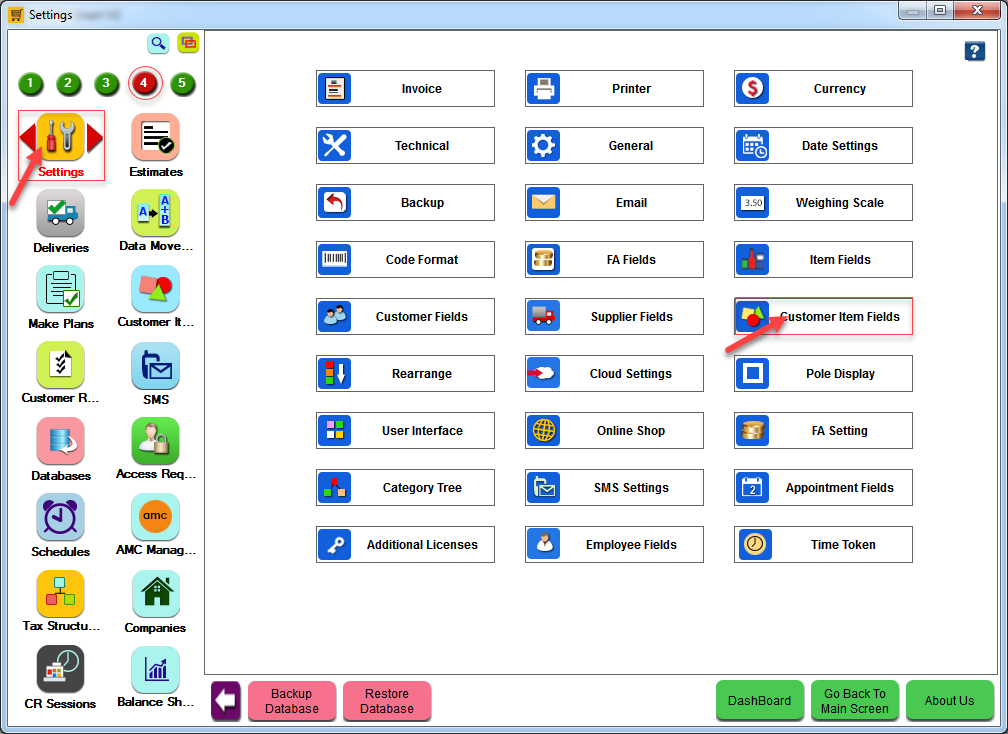Open the Companies house icon
Screen dimensions: 1008x734
click(x=155, y=595)
